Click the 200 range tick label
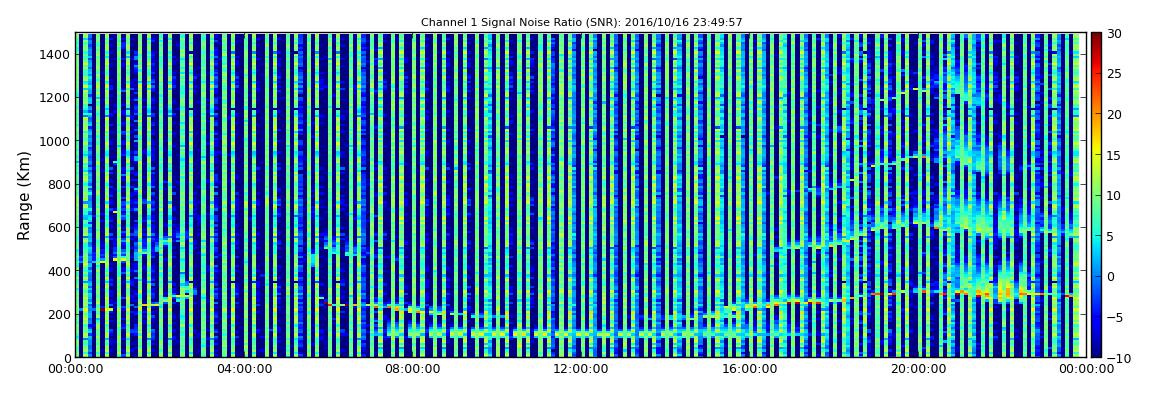 tap(59, 314)
